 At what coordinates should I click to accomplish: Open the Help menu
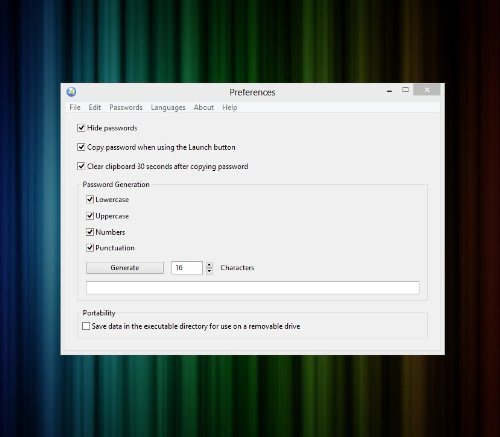230,107
